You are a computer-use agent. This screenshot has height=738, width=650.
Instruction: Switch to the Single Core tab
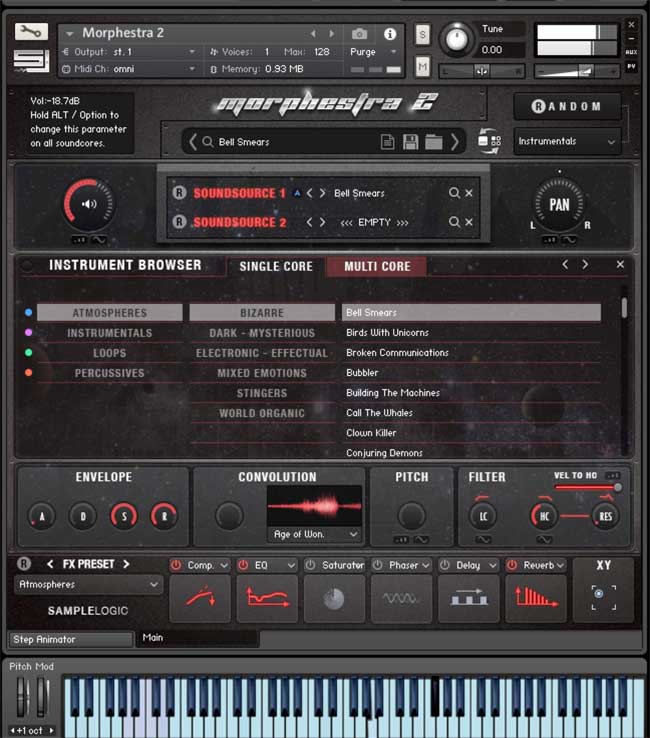(x=276, y=266)
